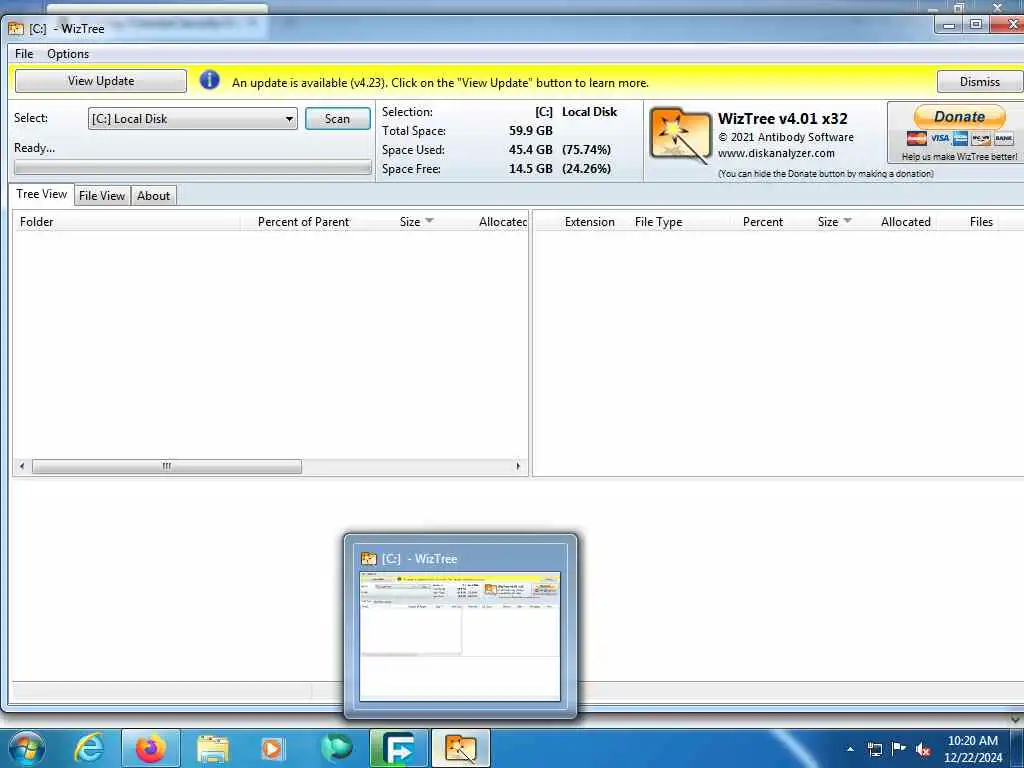Click the network tray icon
The height and width of the screenshot is (768, 1024).
coord(874,749)
